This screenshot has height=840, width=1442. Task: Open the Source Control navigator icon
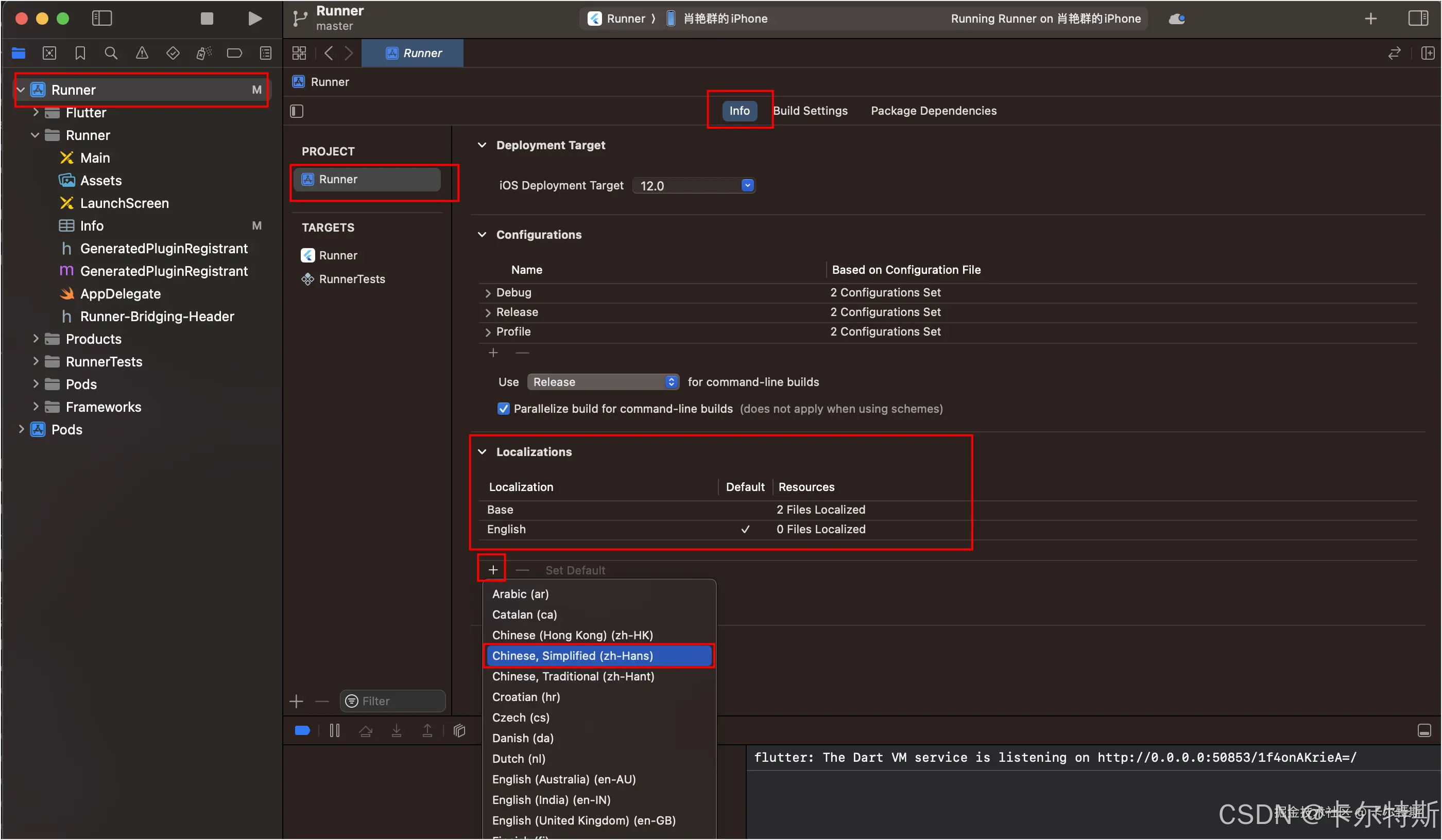coord(49,53)
